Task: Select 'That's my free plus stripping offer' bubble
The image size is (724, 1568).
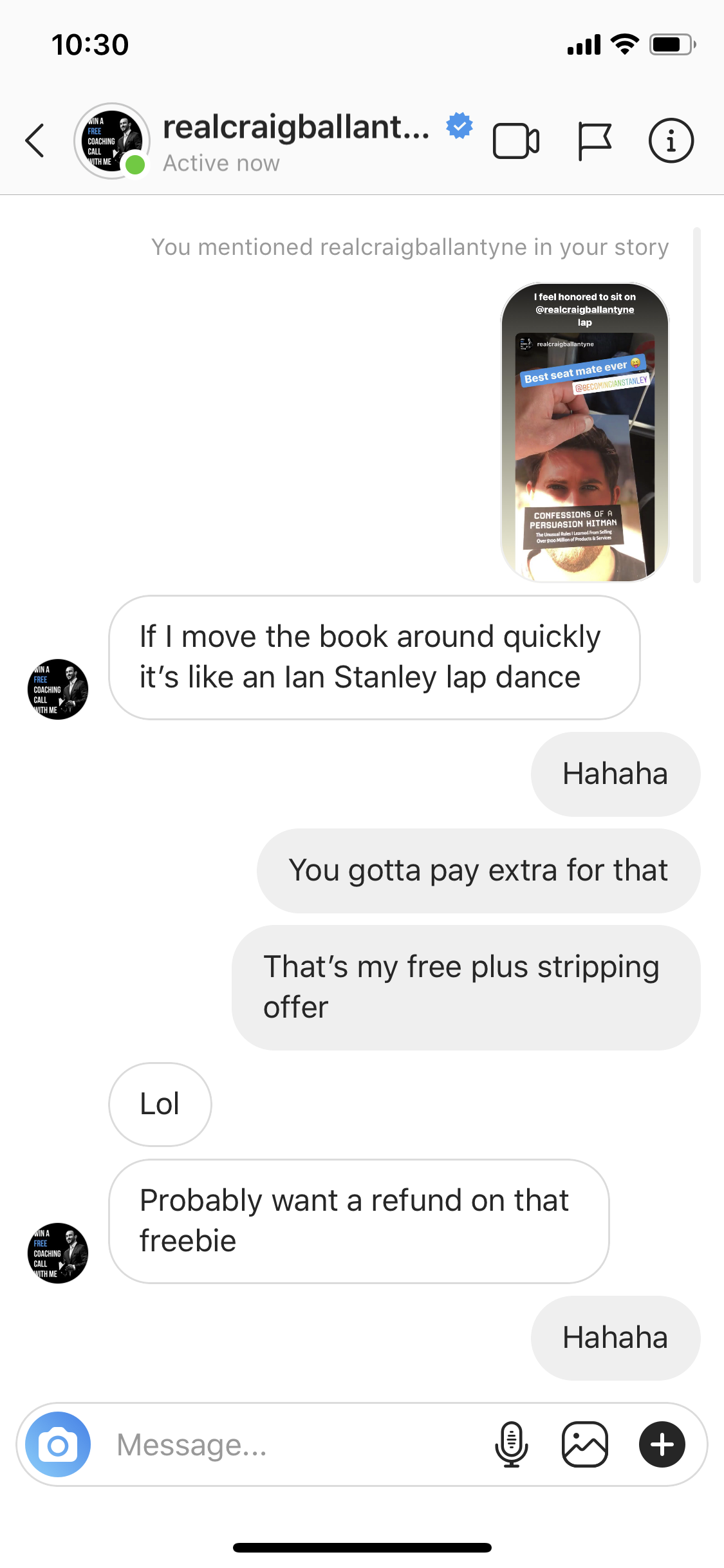Action: coord(466,987)
